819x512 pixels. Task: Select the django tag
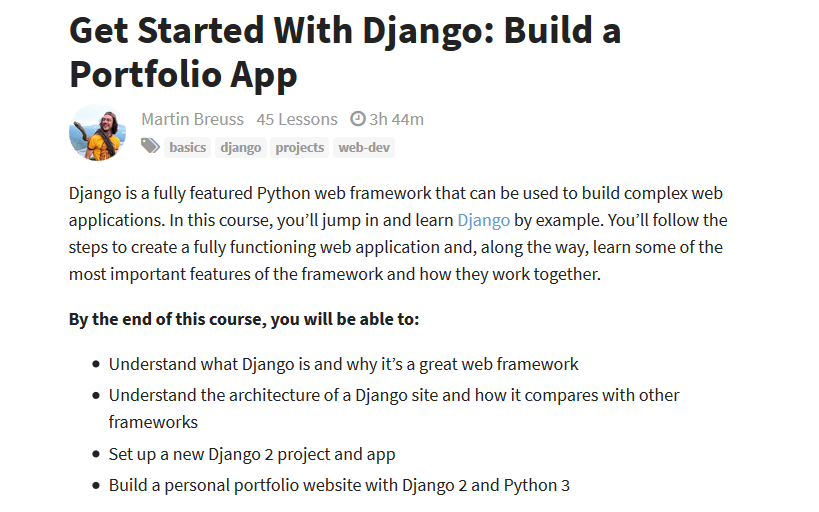tap(241, 147)
